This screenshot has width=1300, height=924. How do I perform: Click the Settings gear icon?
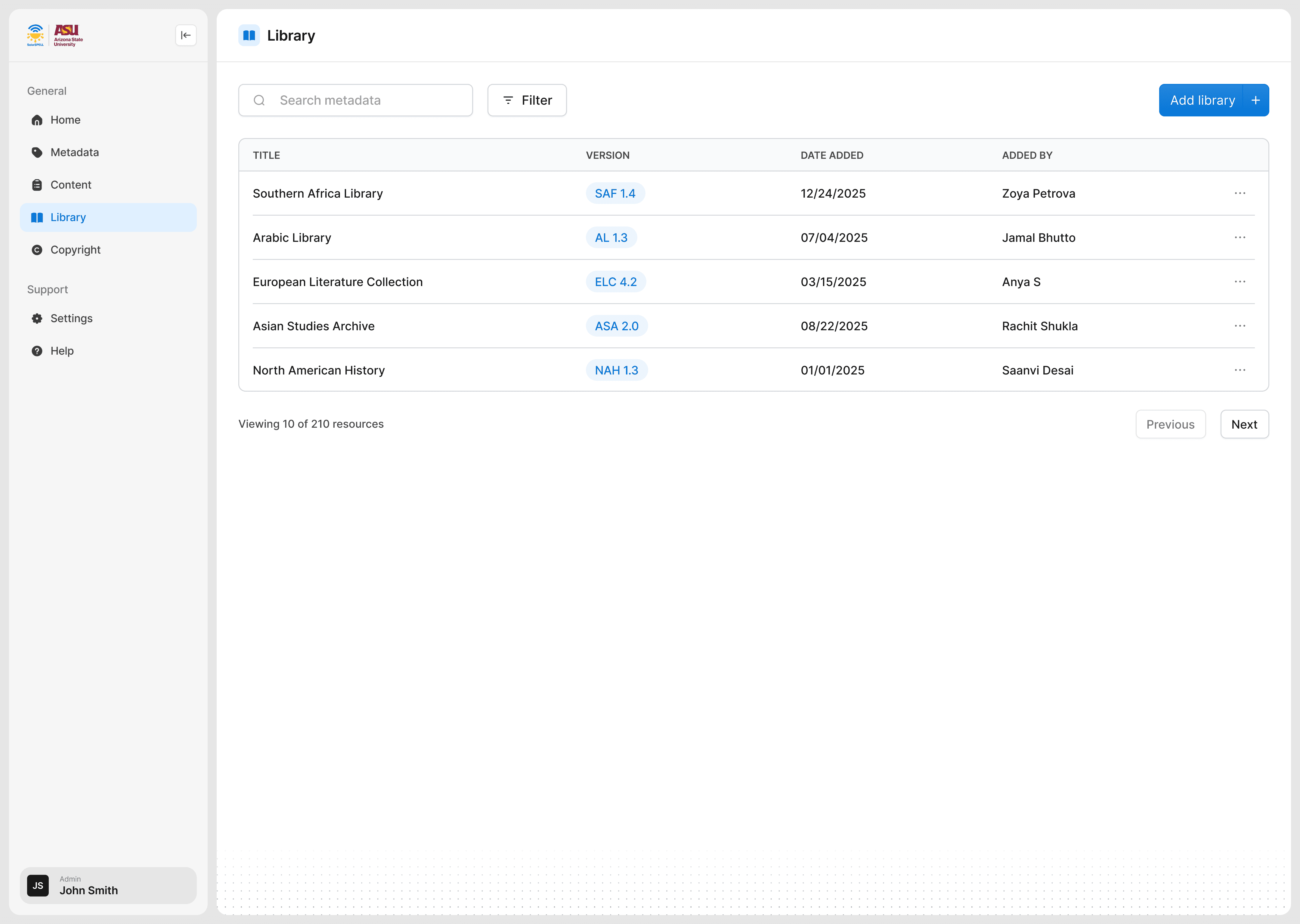(37, 319)
